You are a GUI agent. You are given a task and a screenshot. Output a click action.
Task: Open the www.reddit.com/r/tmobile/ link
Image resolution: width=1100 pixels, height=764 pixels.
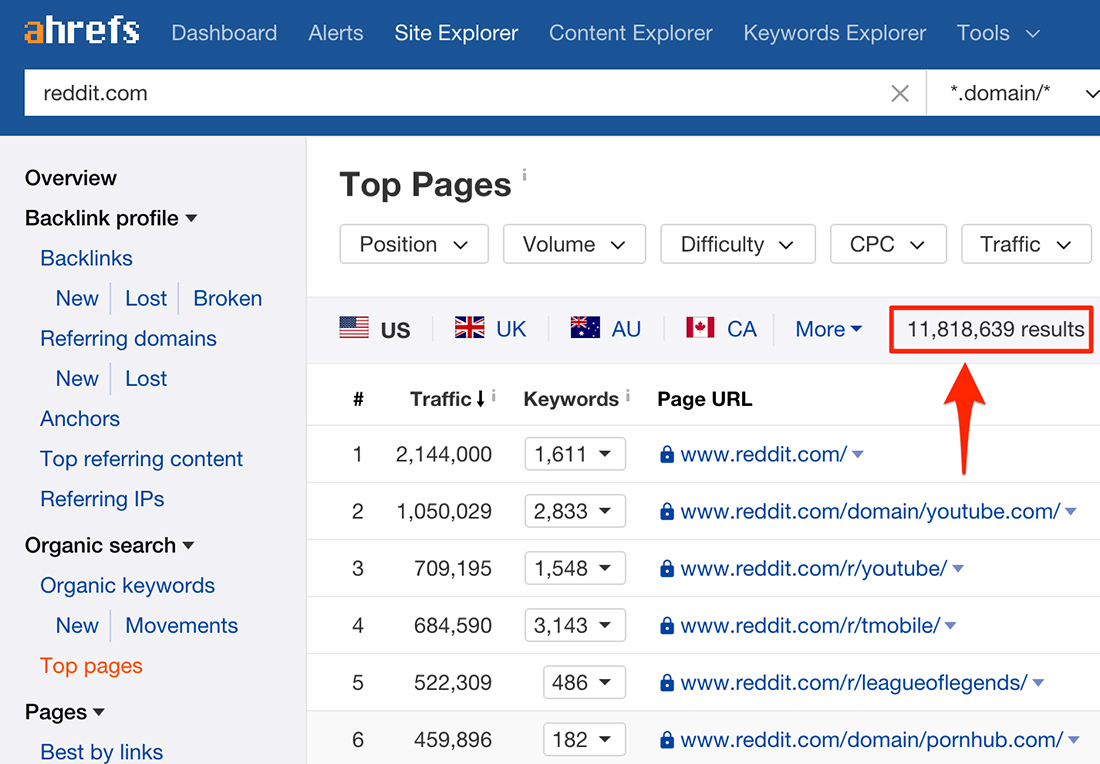[x=810, y=625]
